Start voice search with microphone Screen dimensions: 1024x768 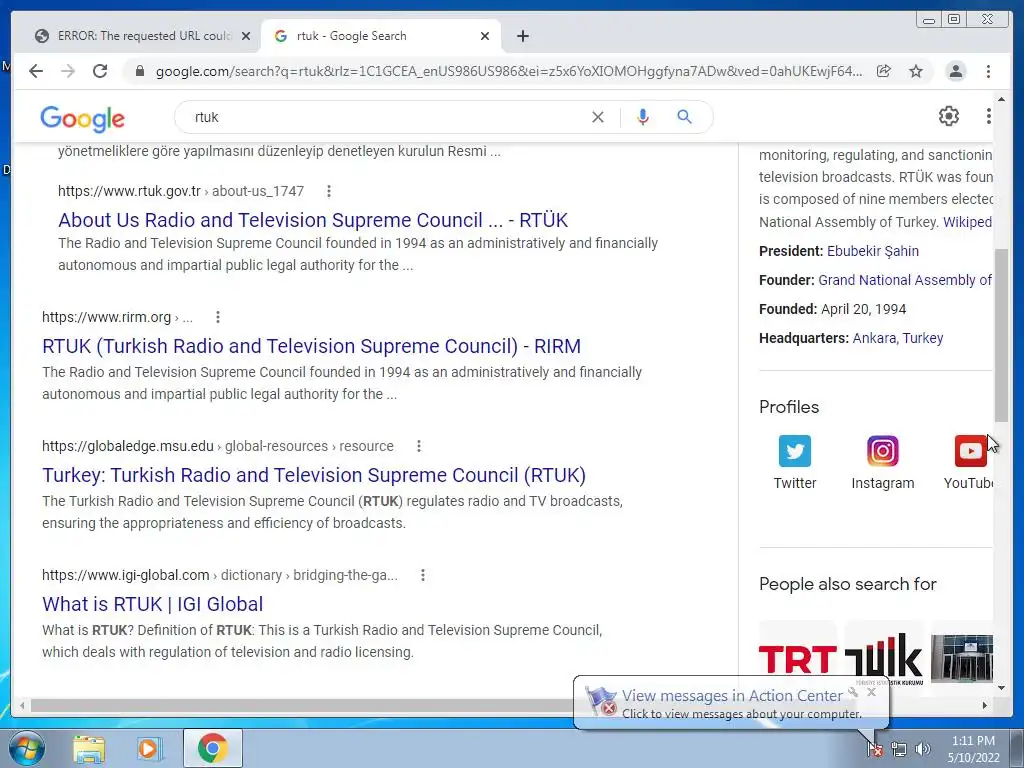(643, 117)
